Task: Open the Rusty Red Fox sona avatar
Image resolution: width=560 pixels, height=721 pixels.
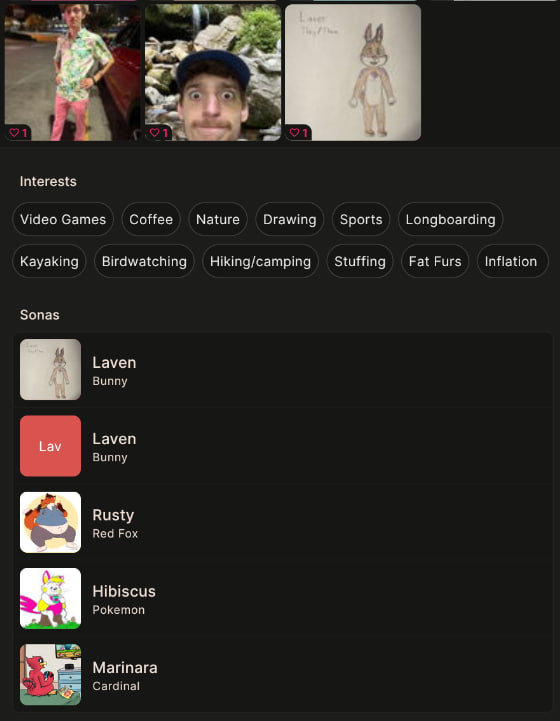Action: (x=51, y=522)
